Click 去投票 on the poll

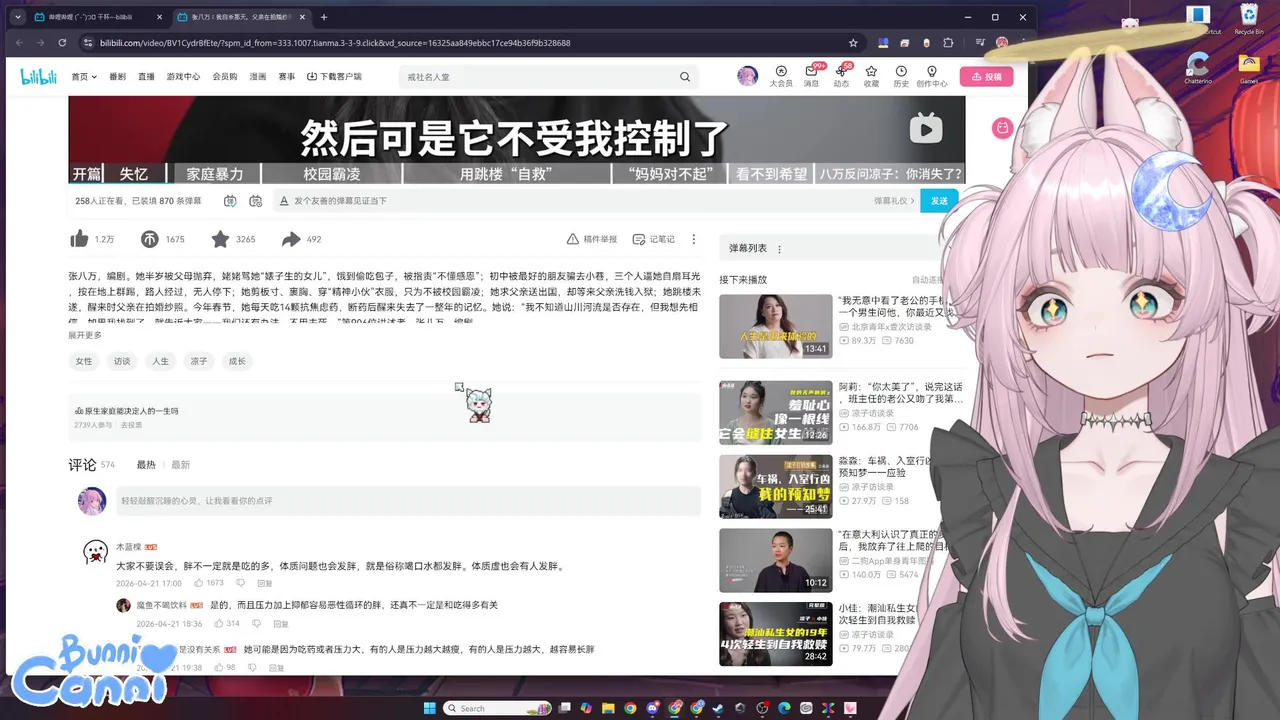tap(131, 425)
